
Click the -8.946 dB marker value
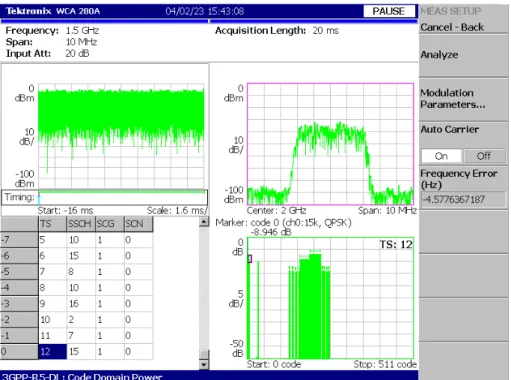tap(271, 232)
